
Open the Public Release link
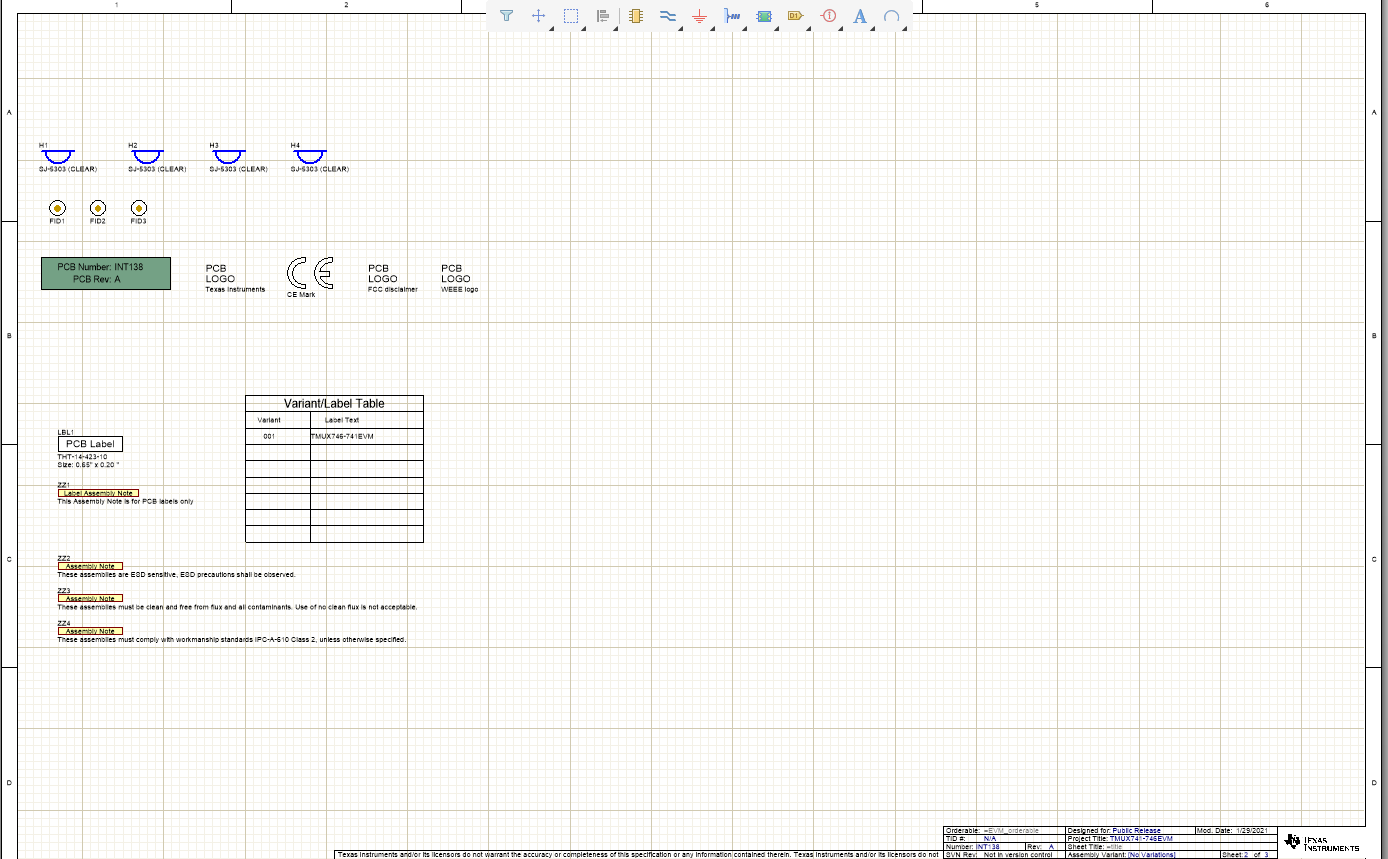1135,831
